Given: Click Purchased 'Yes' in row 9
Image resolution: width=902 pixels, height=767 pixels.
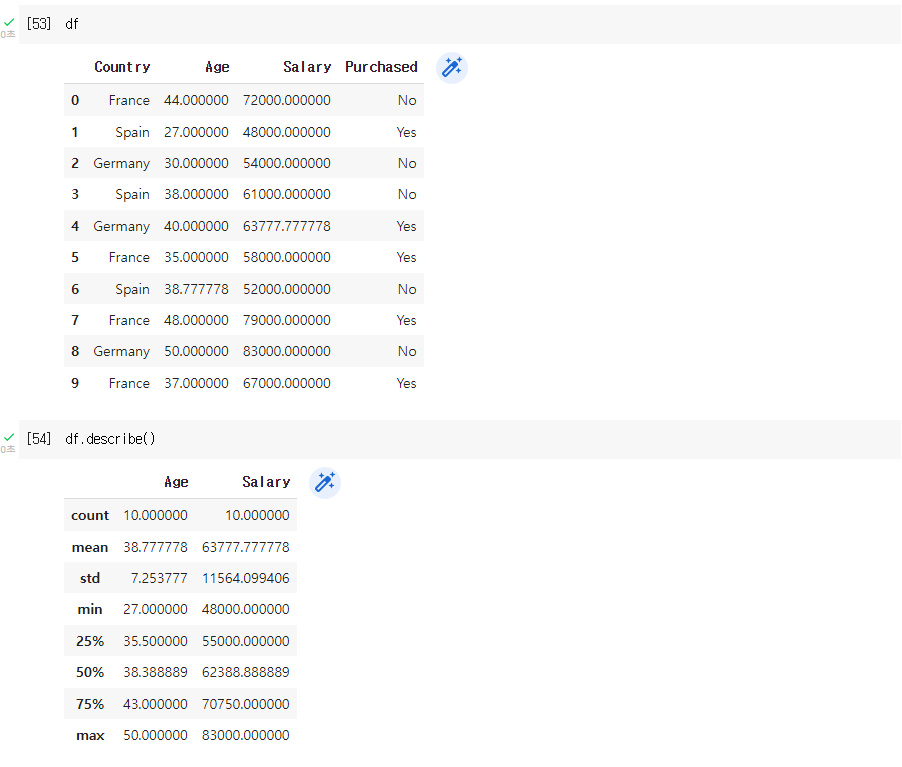Looking at the screenshot, I should 406,384.
